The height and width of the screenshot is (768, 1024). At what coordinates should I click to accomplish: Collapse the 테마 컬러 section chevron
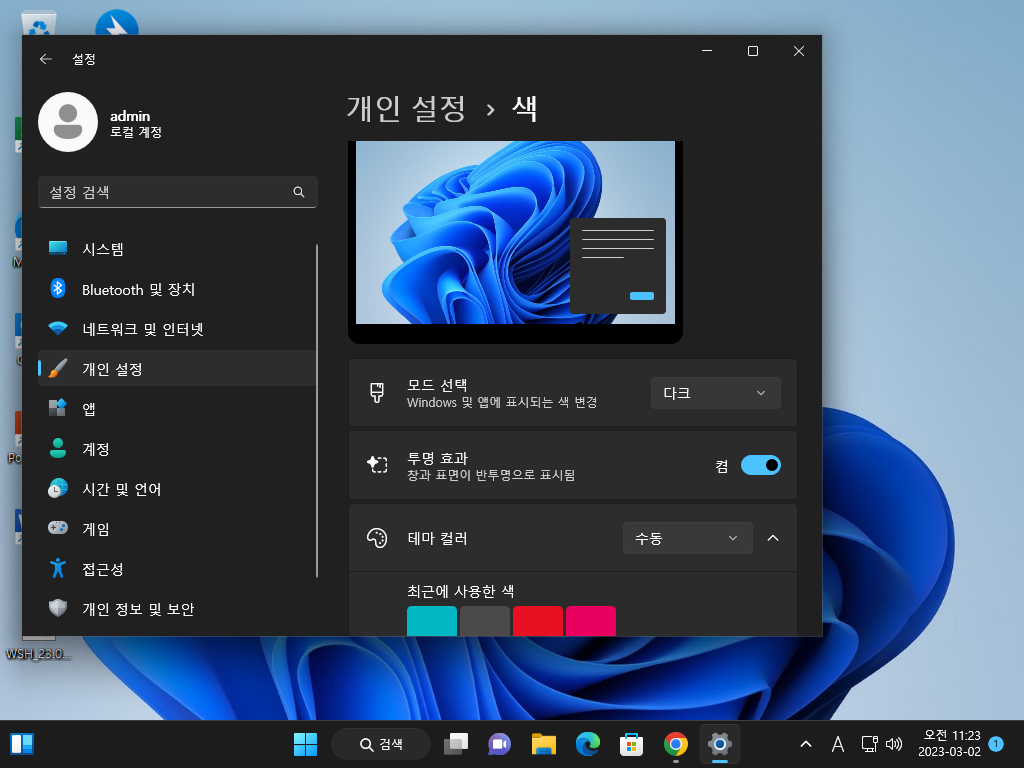tap(773, 538)
